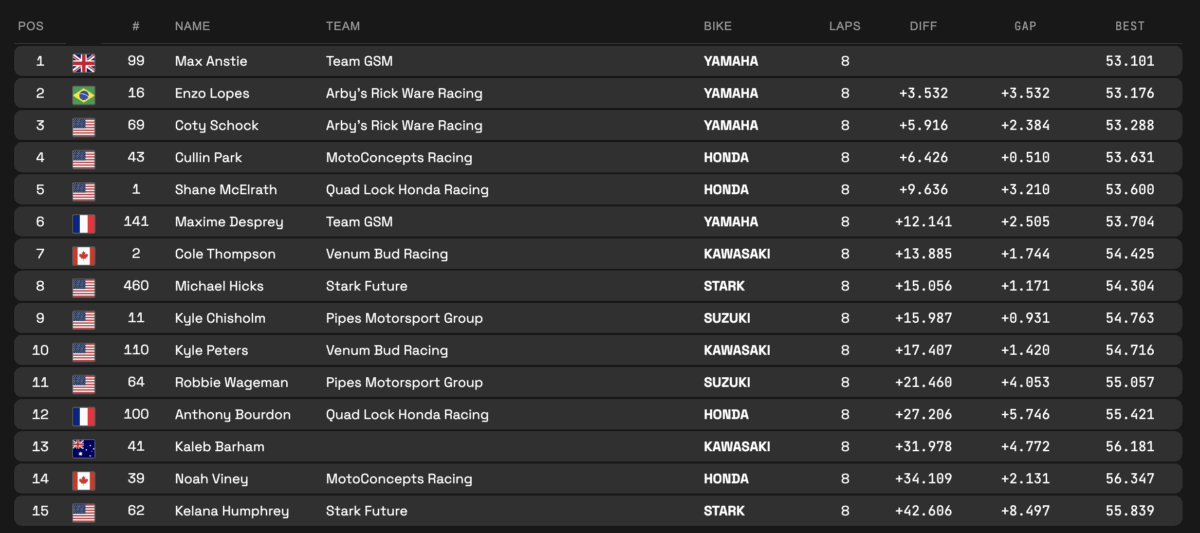Select Kyle Chisholm's best lap 54.763
This screenshot has width=1200, height=533.
(1129, 318)
